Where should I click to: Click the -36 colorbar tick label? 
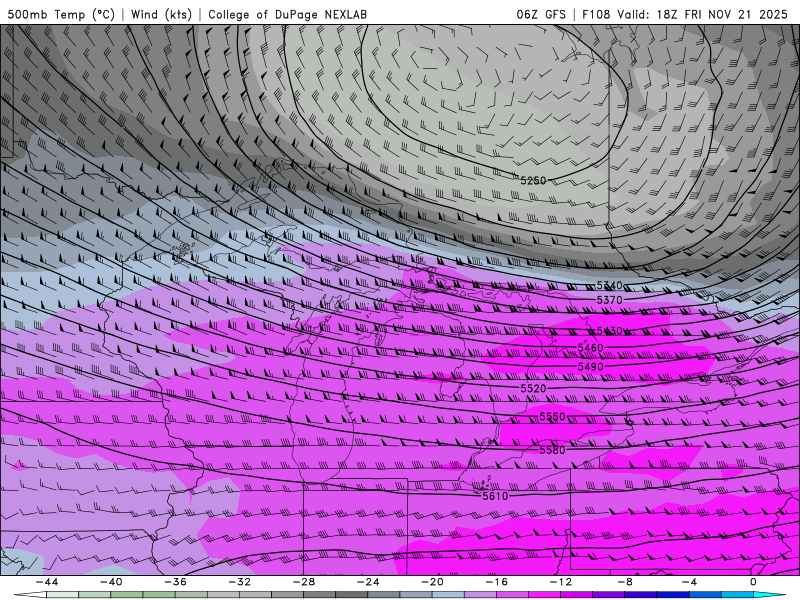[x=176, y=582]
